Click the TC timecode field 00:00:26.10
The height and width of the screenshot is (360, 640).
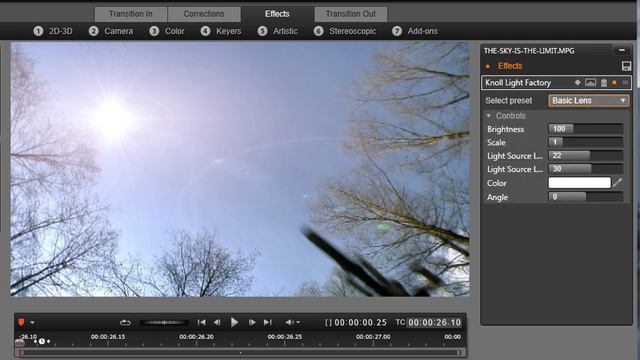coord(435,322)
